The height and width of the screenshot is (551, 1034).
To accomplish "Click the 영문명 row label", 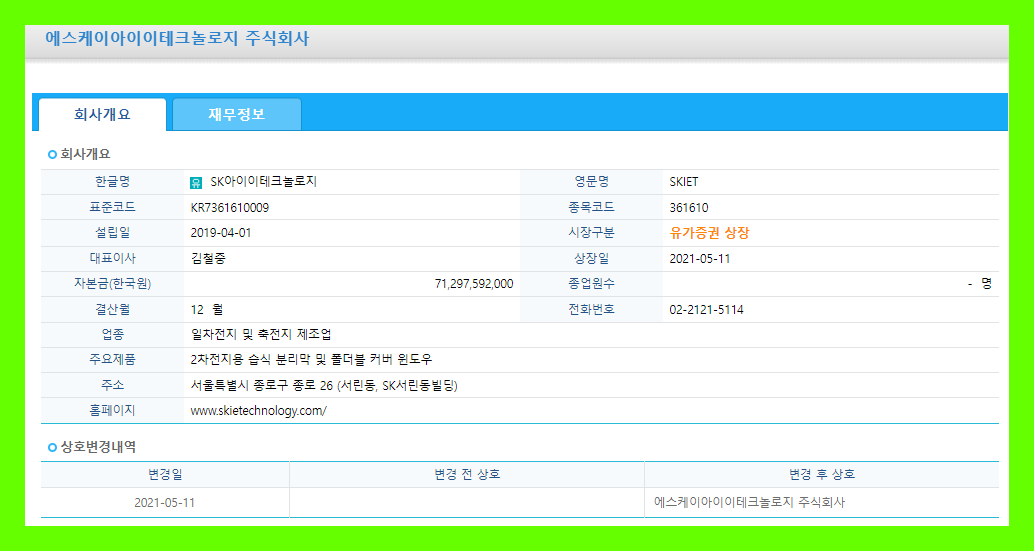I will click(592, 182).
